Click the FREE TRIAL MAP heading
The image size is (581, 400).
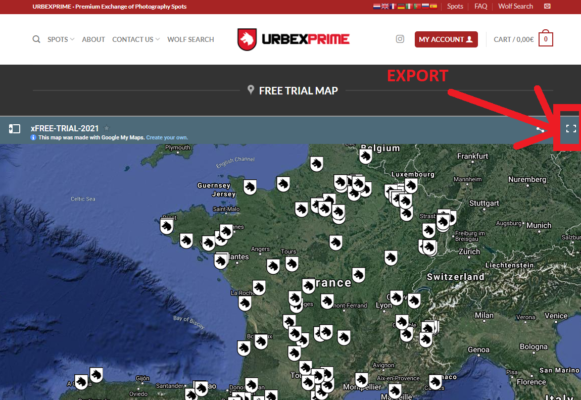click(298, 91)
